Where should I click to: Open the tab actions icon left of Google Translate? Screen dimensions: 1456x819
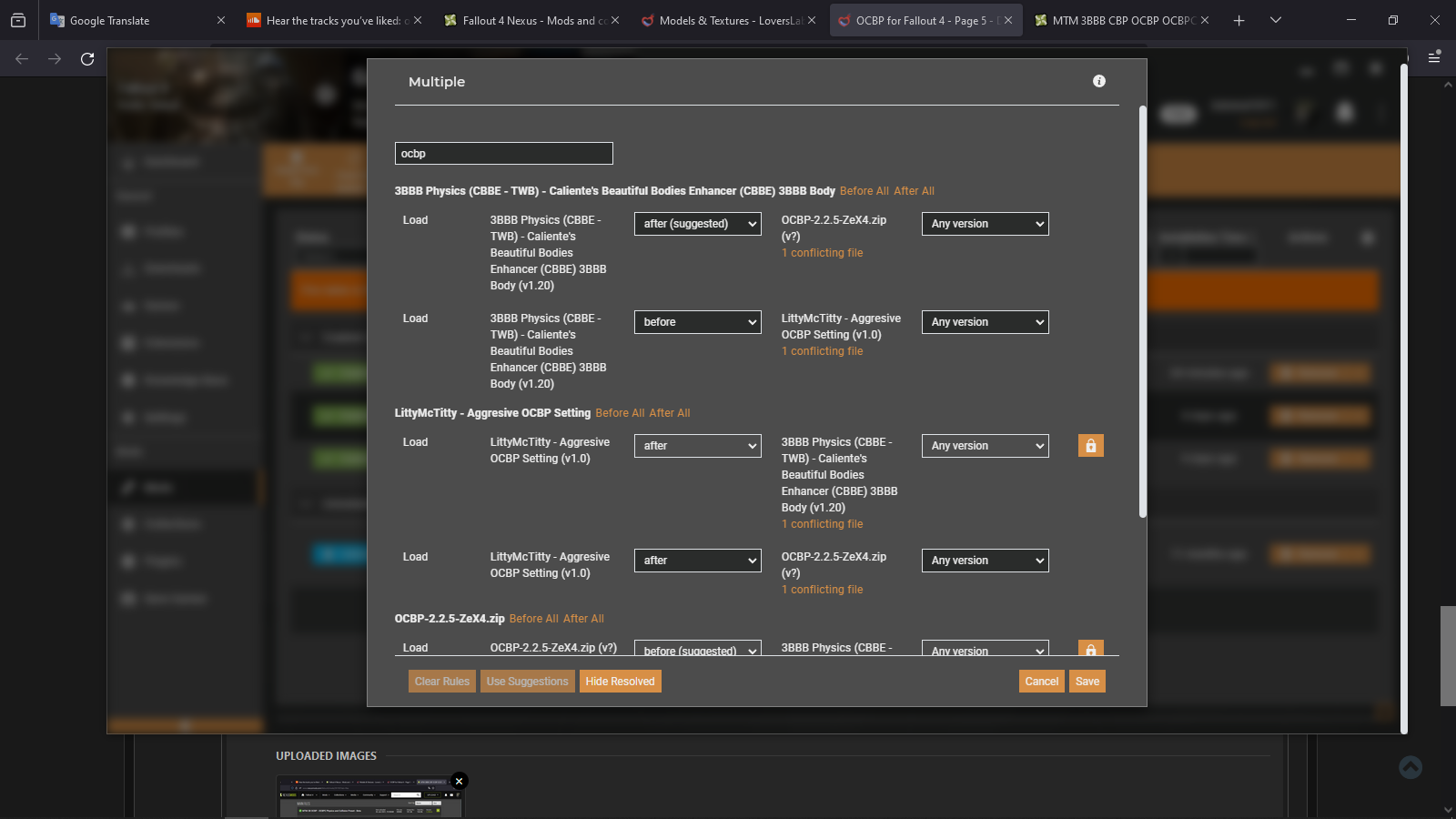(x=18, y=20)
